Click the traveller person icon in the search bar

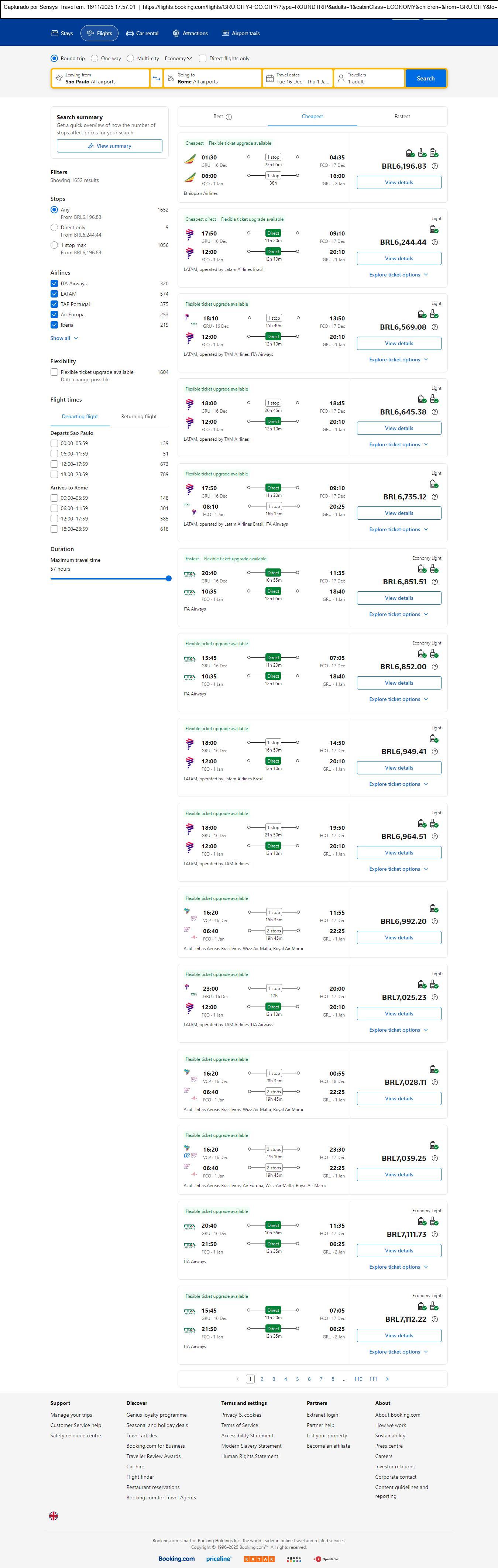341,79
